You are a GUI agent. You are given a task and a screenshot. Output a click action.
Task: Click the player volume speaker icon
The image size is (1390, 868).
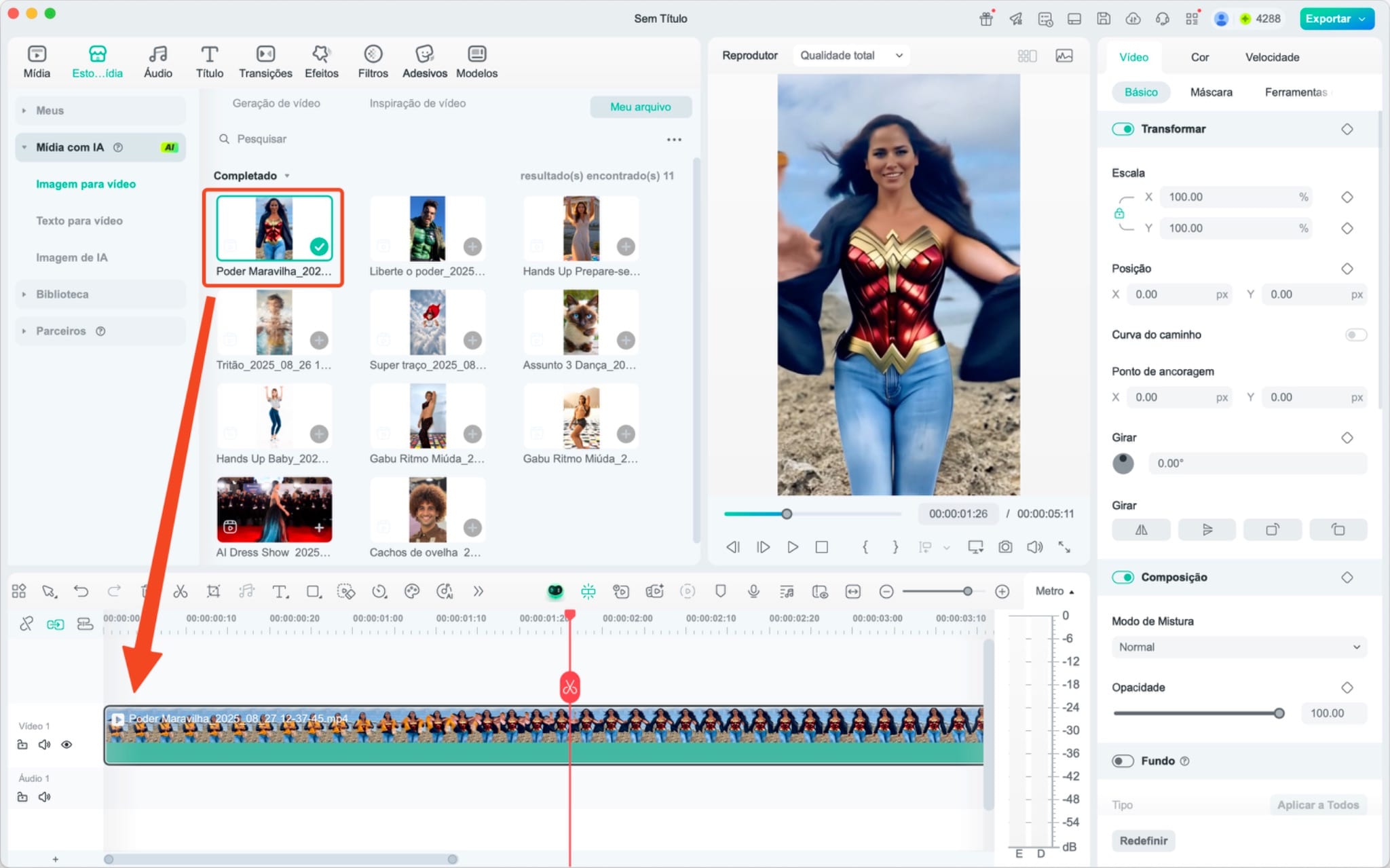[1035, 547]
